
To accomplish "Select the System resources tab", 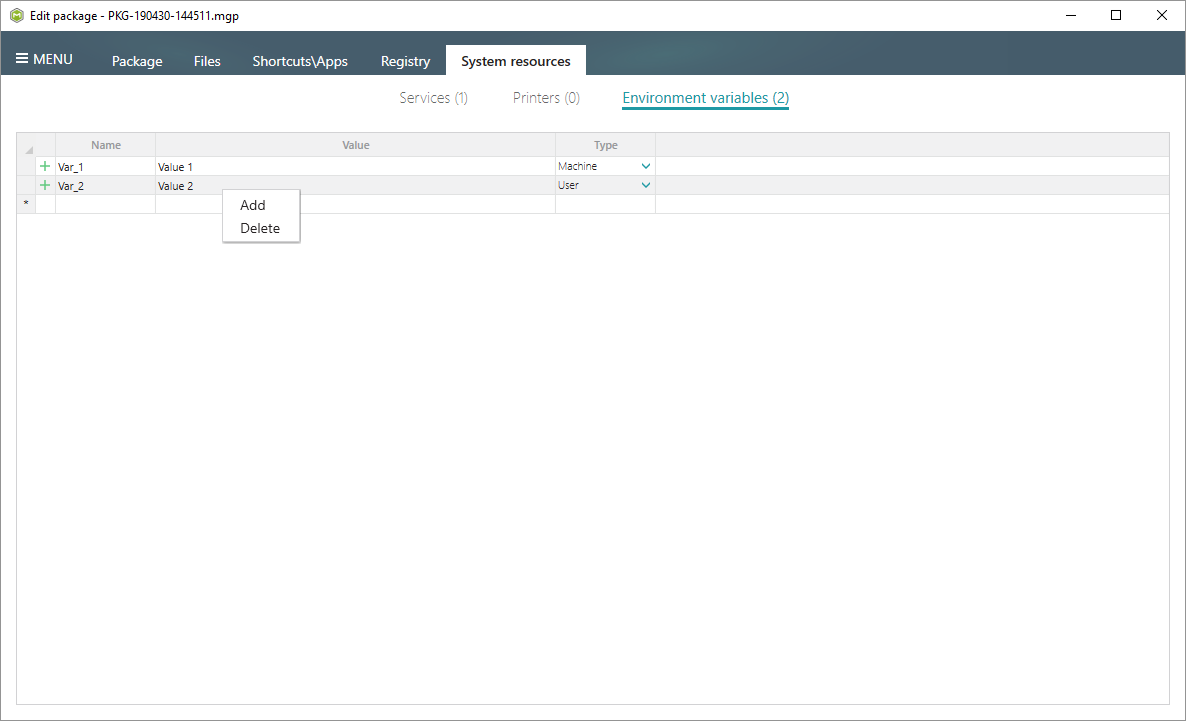I will (x=516, y=61).
